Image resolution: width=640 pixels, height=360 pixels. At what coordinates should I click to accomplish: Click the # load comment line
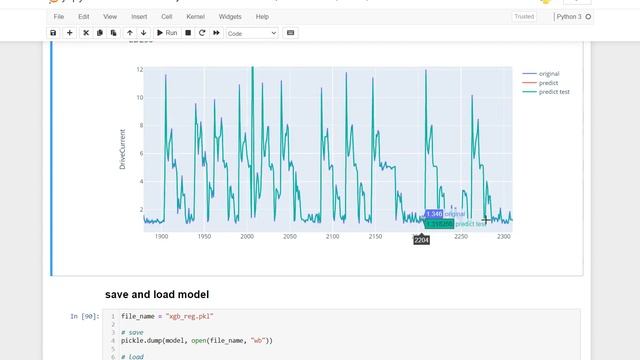132,357
